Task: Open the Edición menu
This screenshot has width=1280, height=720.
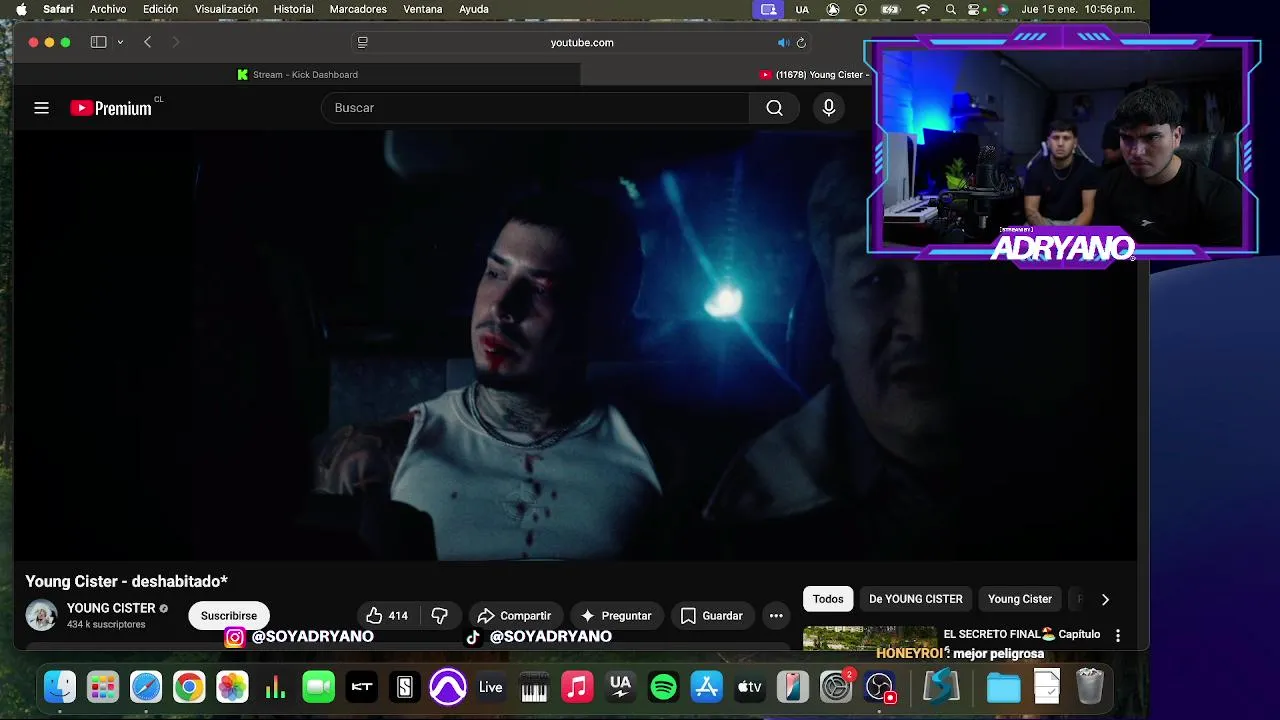Action: [x=160, y=9]
